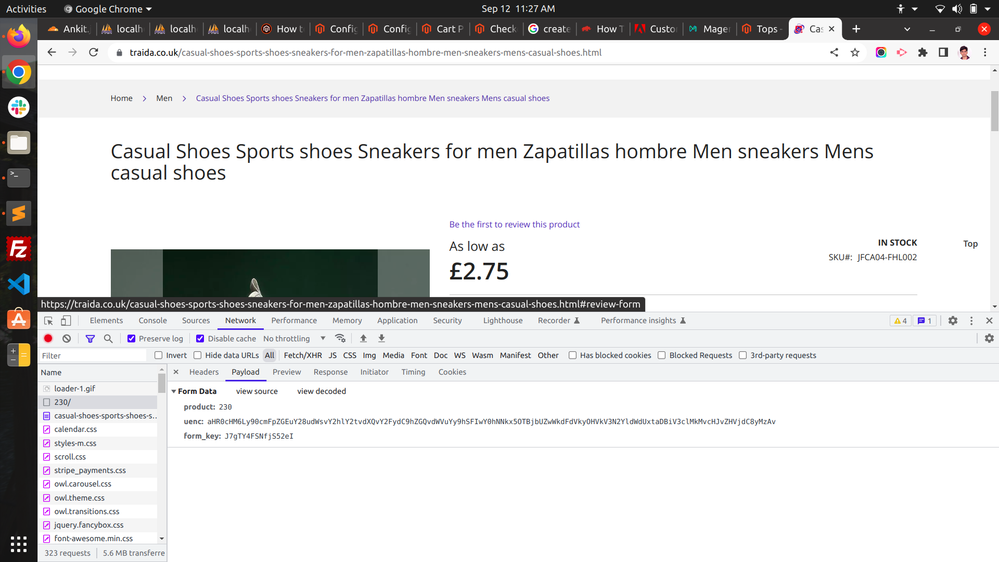The height and width of the screenshot is (562, 999).
Task: Clear the network log
Action: (x=67, y=339)
